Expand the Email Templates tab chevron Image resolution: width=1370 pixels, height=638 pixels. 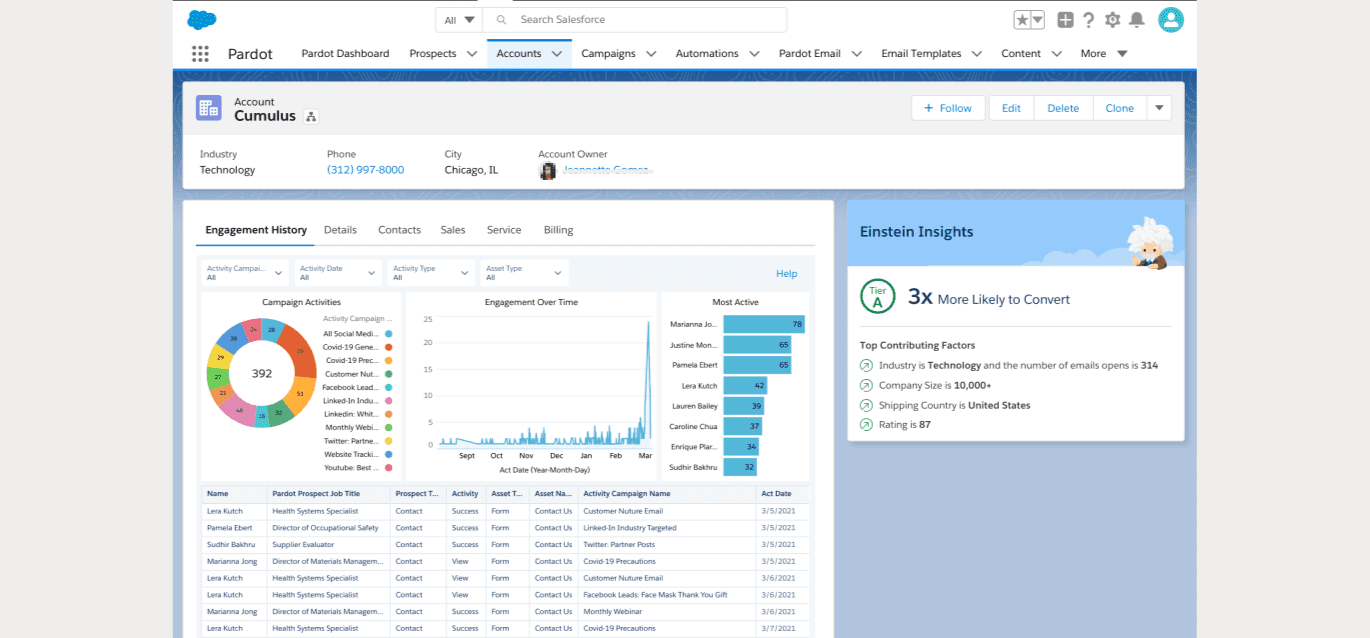tap(977, 54)
